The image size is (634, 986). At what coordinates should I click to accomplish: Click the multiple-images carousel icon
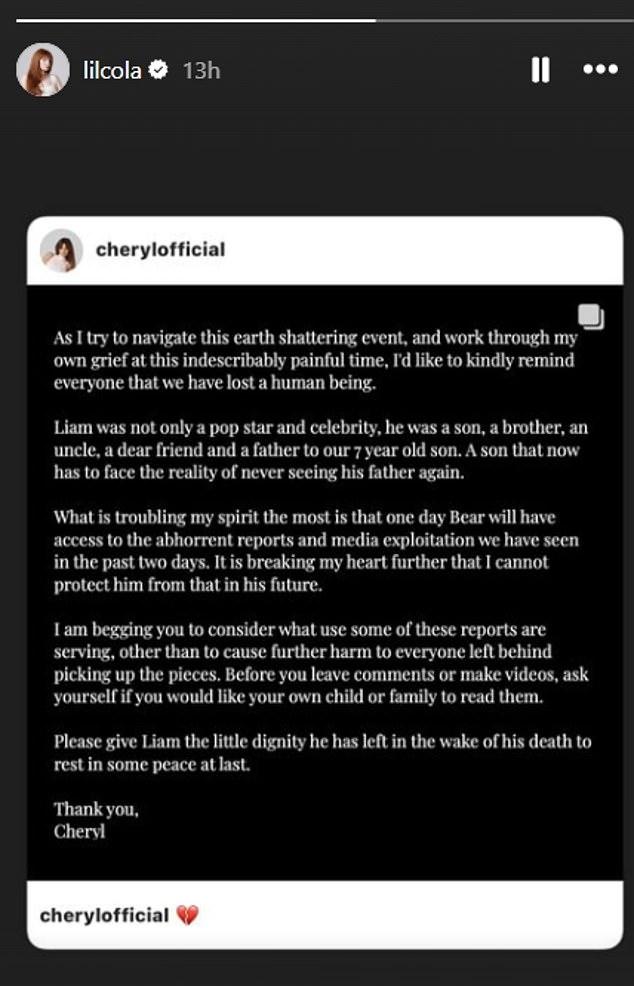click(591, 316)
